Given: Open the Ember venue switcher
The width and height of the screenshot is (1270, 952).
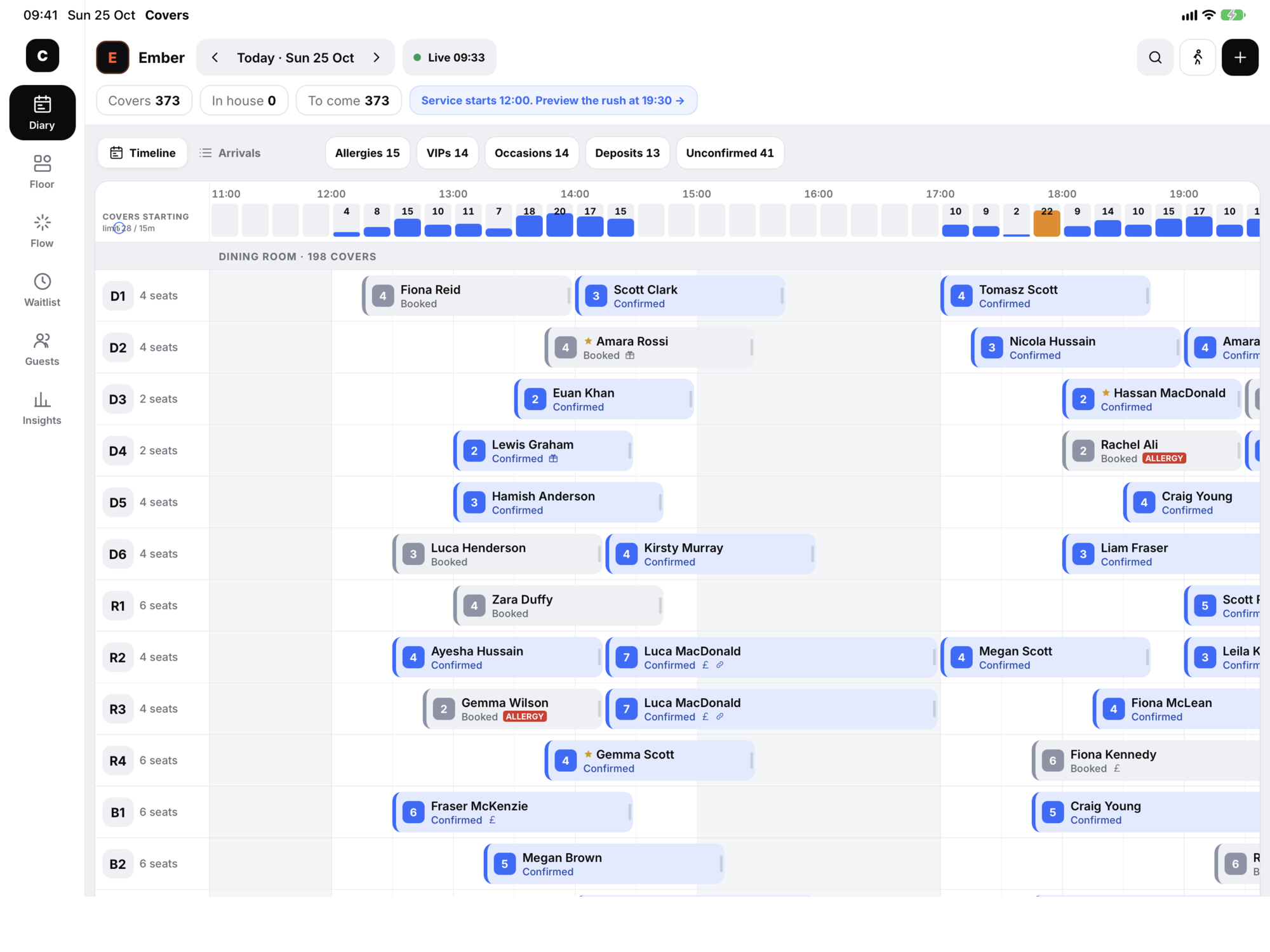Looking at the screenshot, I should pos(141,58).
